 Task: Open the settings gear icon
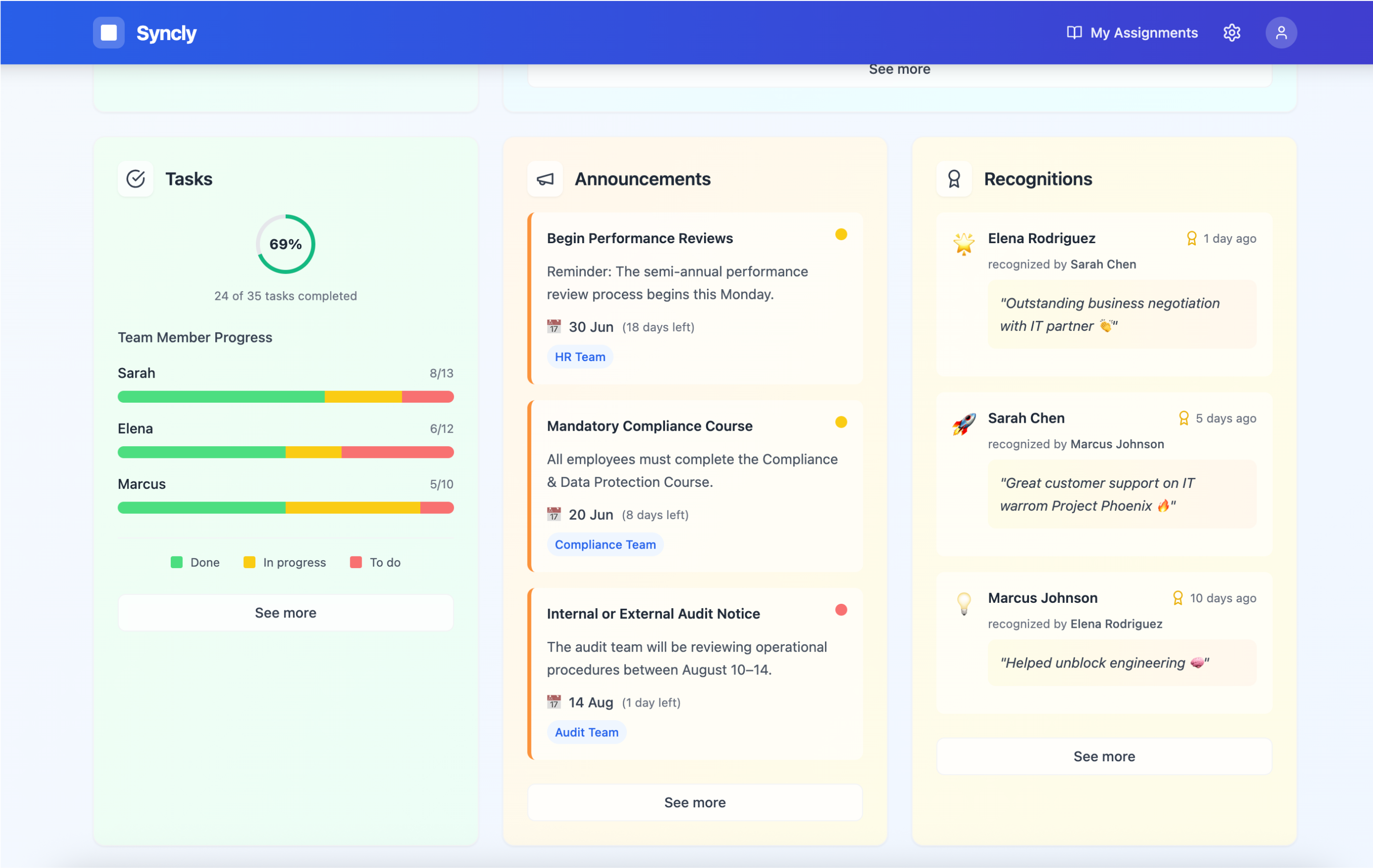pyautogui.click(x=1232, y=32)
